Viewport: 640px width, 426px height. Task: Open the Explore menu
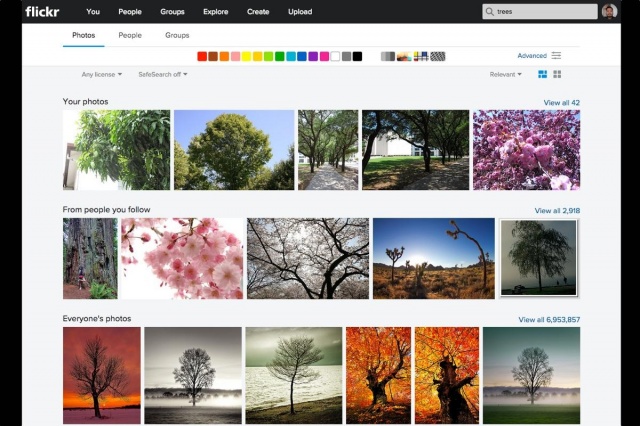216,12
